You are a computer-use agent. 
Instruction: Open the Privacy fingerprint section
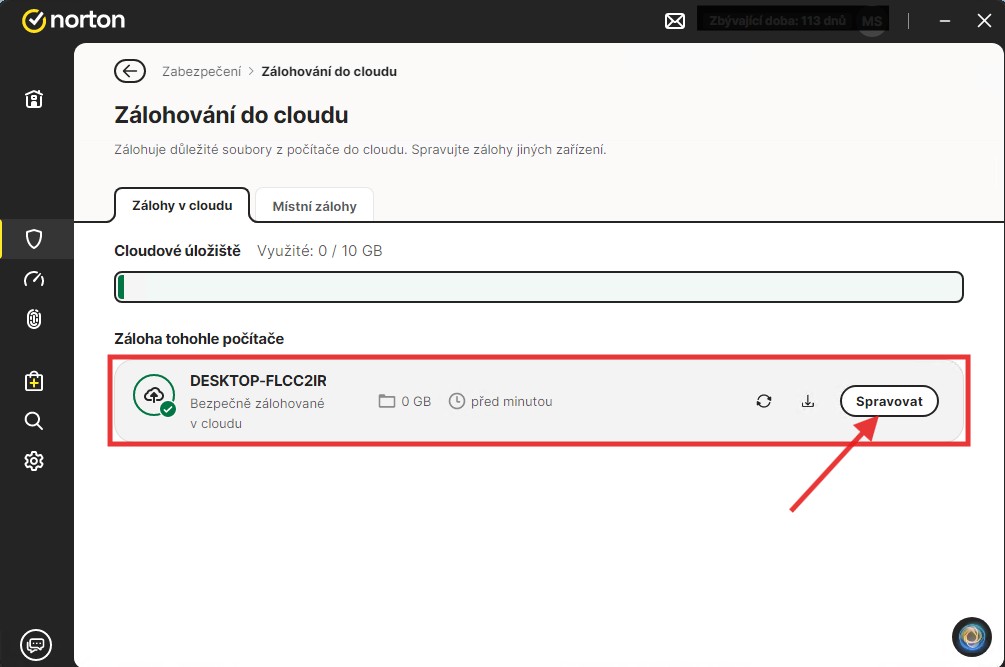(34, 319)
